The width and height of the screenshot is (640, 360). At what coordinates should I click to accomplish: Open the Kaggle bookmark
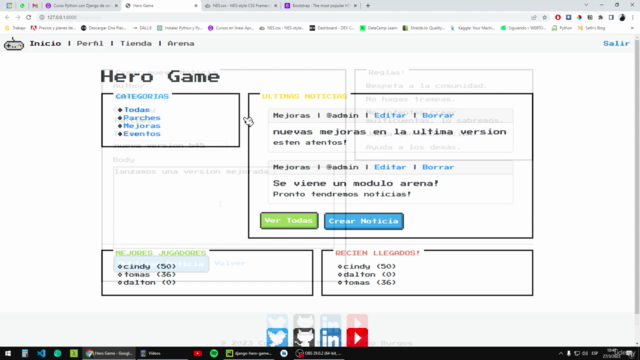click(x=473, y=28)
